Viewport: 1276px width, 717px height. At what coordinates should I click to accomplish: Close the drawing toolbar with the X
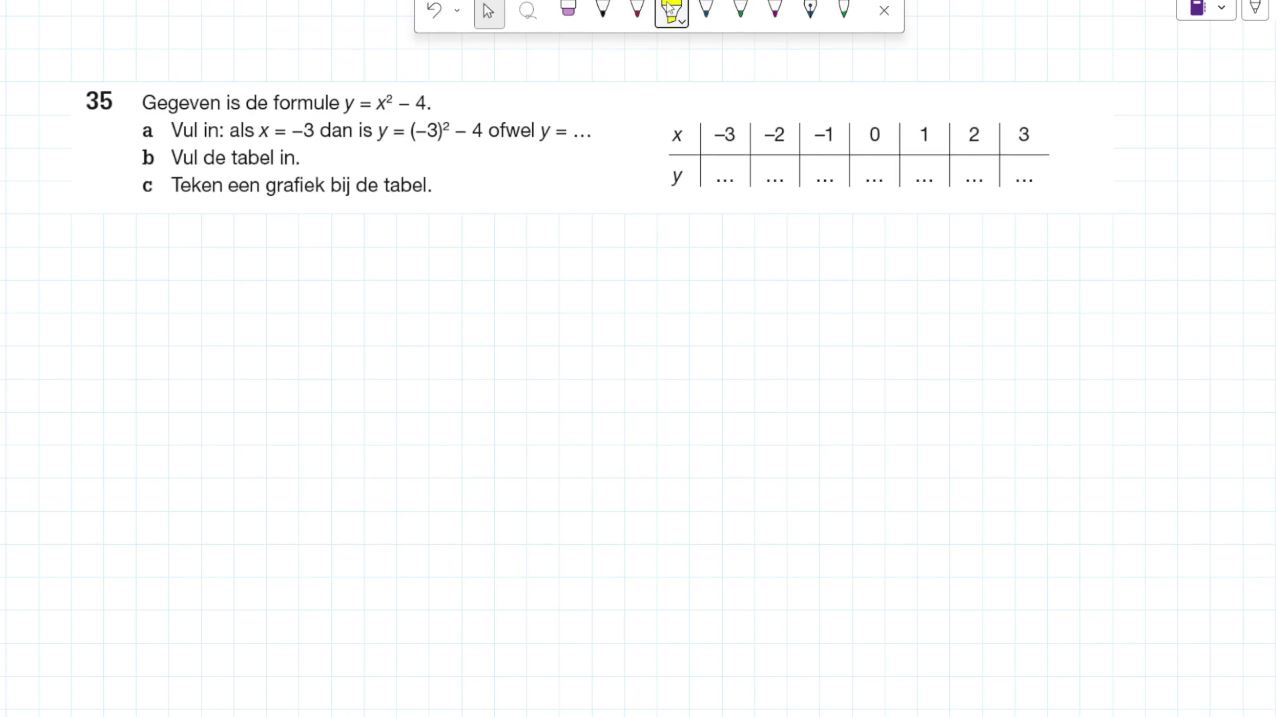click(x=884, y=11)
